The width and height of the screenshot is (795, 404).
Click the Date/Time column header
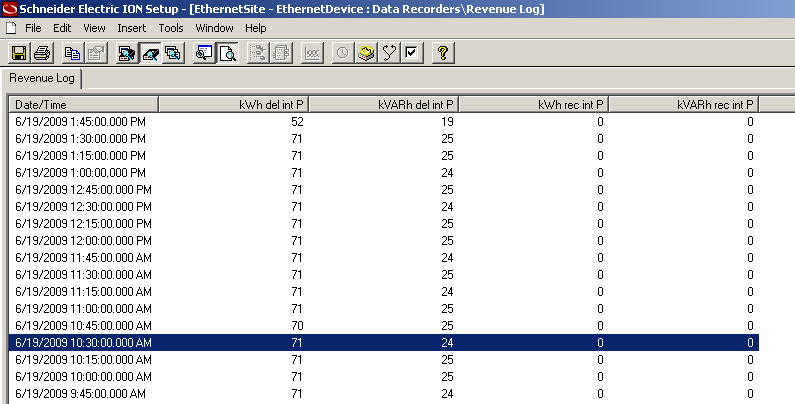(84, 104)
